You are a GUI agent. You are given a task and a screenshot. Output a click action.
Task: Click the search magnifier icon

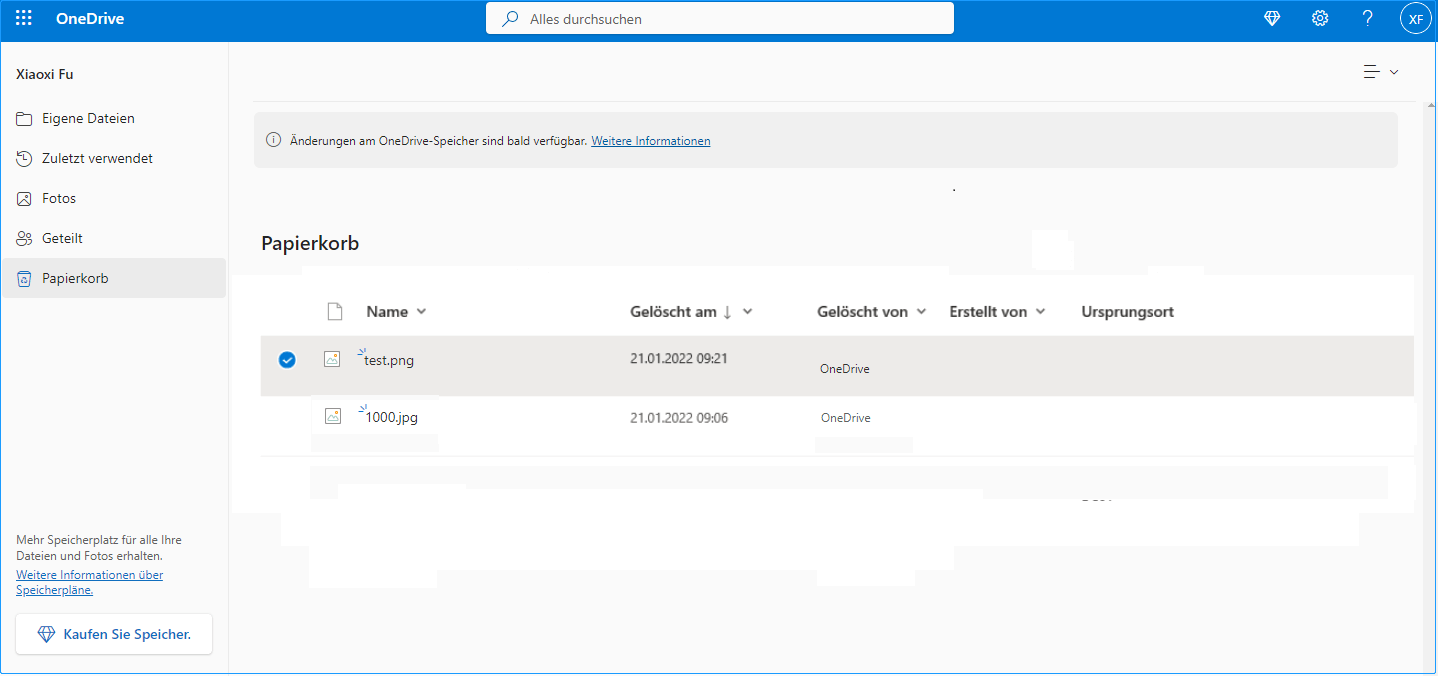click(x=510, y=19)
